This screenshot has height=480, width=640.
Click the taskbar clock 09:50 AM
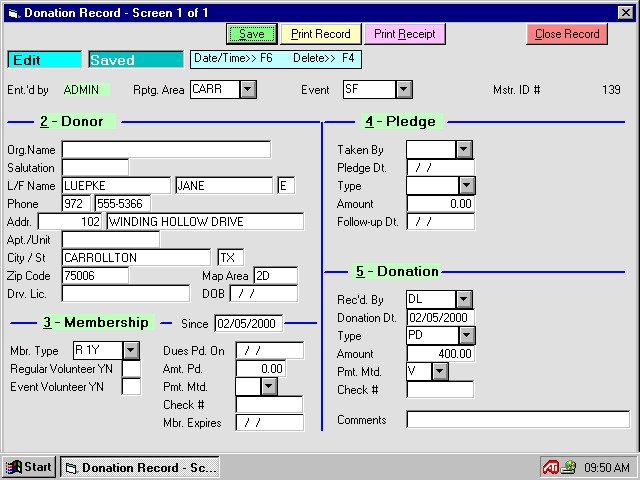click(x=607, y=467)
